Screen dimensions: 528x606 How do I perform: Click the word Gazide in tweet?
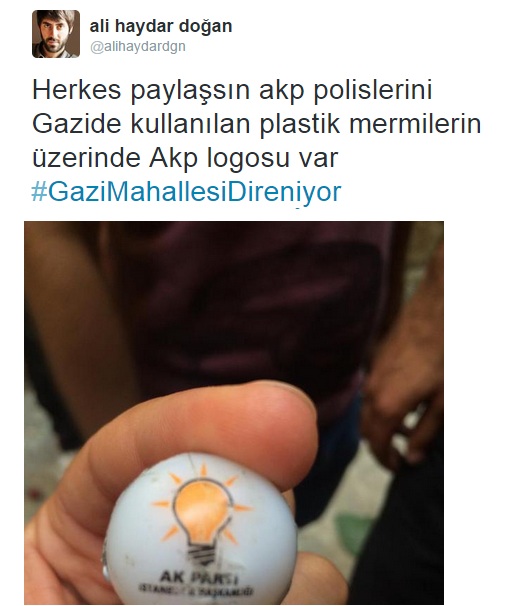tap(77, 124)
